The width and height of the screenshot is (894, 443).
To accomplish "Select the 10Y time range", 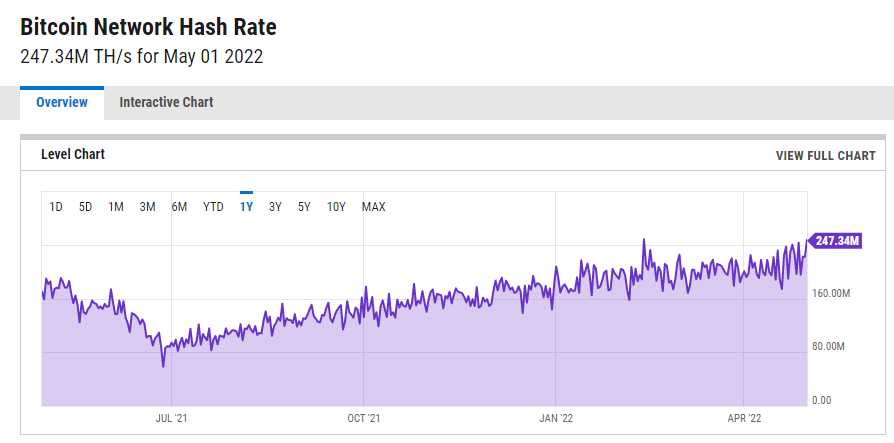I will (336, 207).
